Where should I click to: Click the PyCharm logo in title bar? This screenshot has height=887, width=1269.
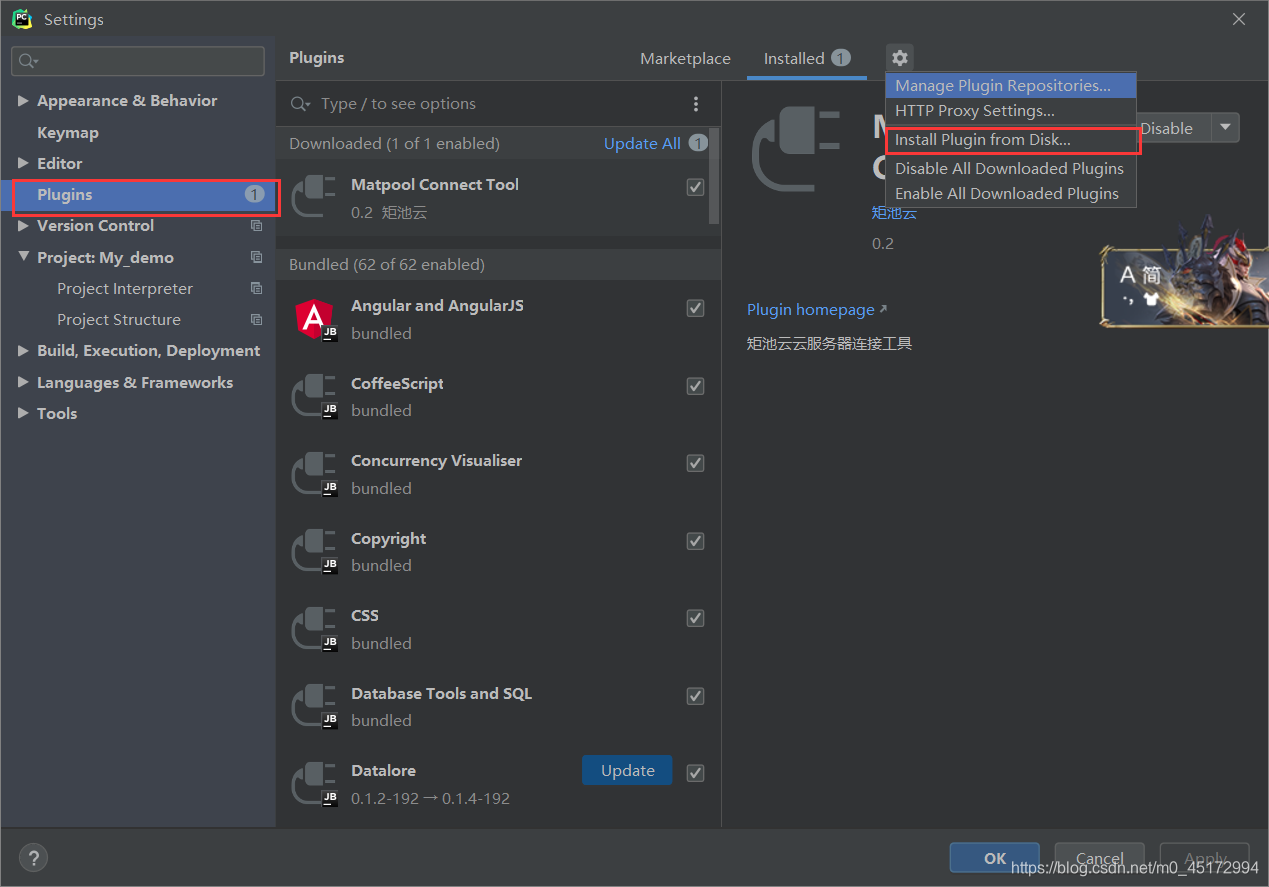[21, 19]
